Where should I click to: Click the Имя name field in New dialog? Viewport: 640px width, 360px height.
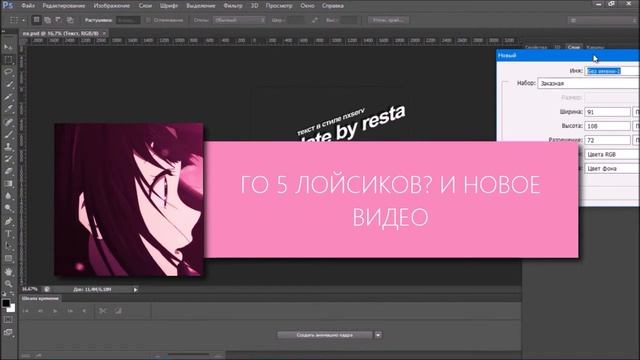[x=612, y=71]
